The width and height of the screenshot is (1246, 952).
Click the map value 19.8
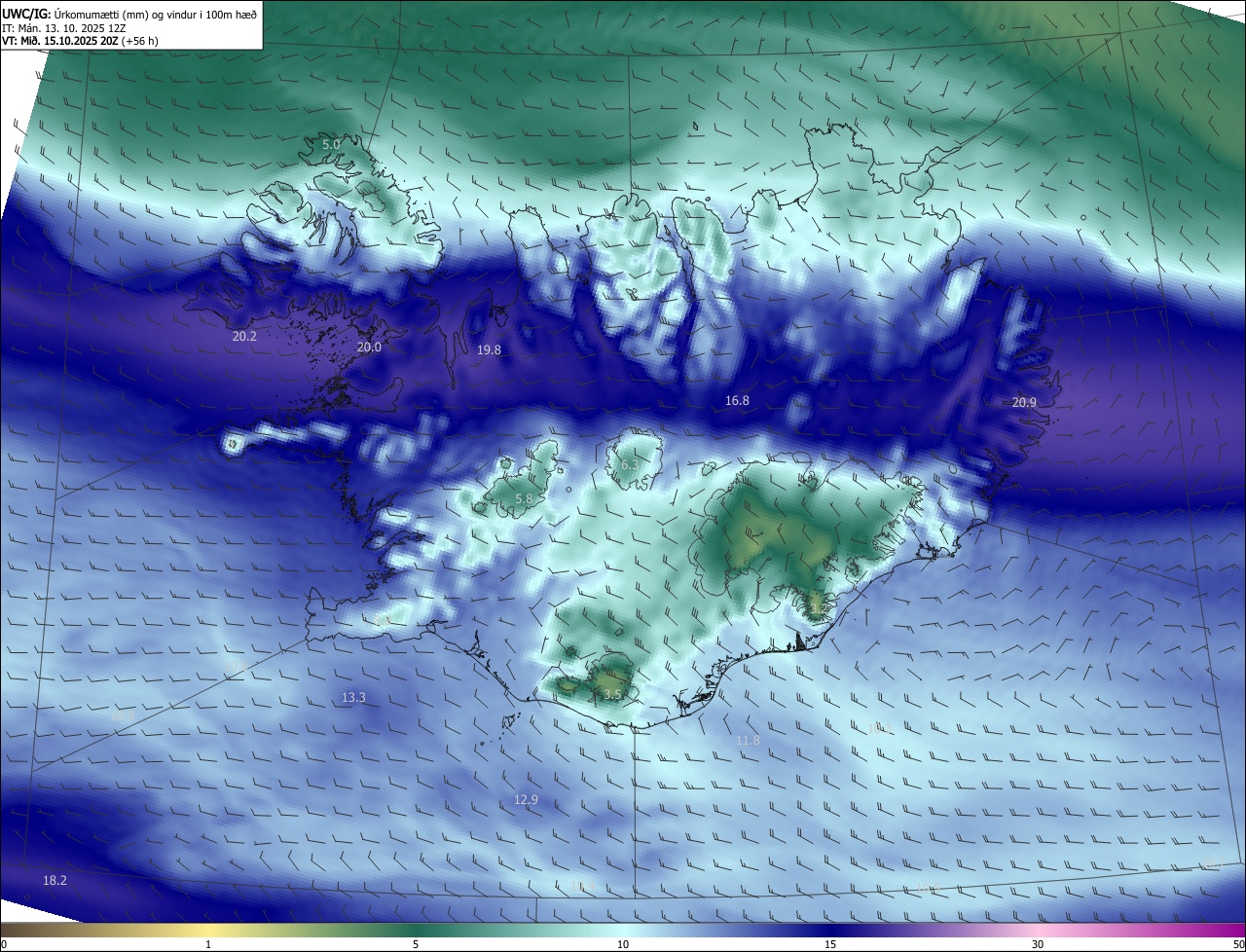(x=489, y=349)
